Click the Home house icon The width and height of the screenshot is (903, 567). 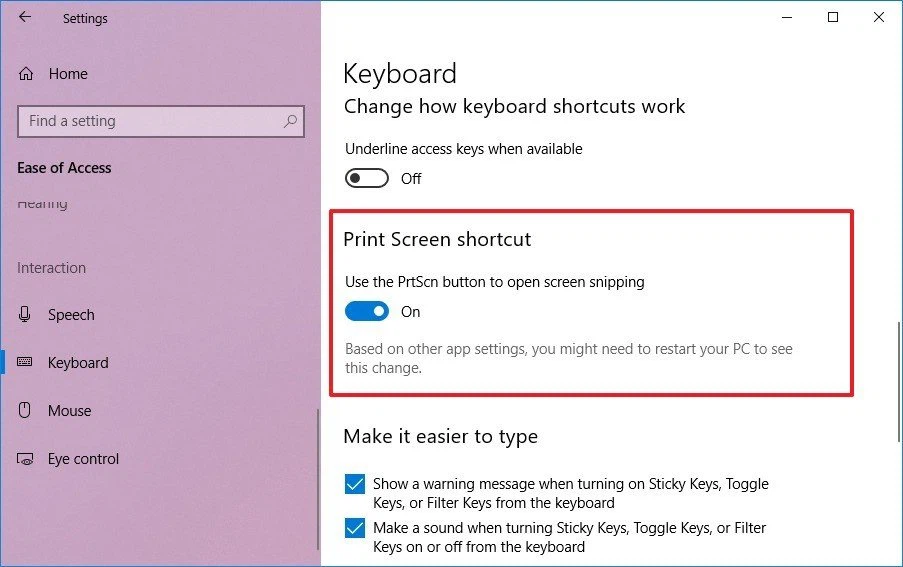coord(26,74)
